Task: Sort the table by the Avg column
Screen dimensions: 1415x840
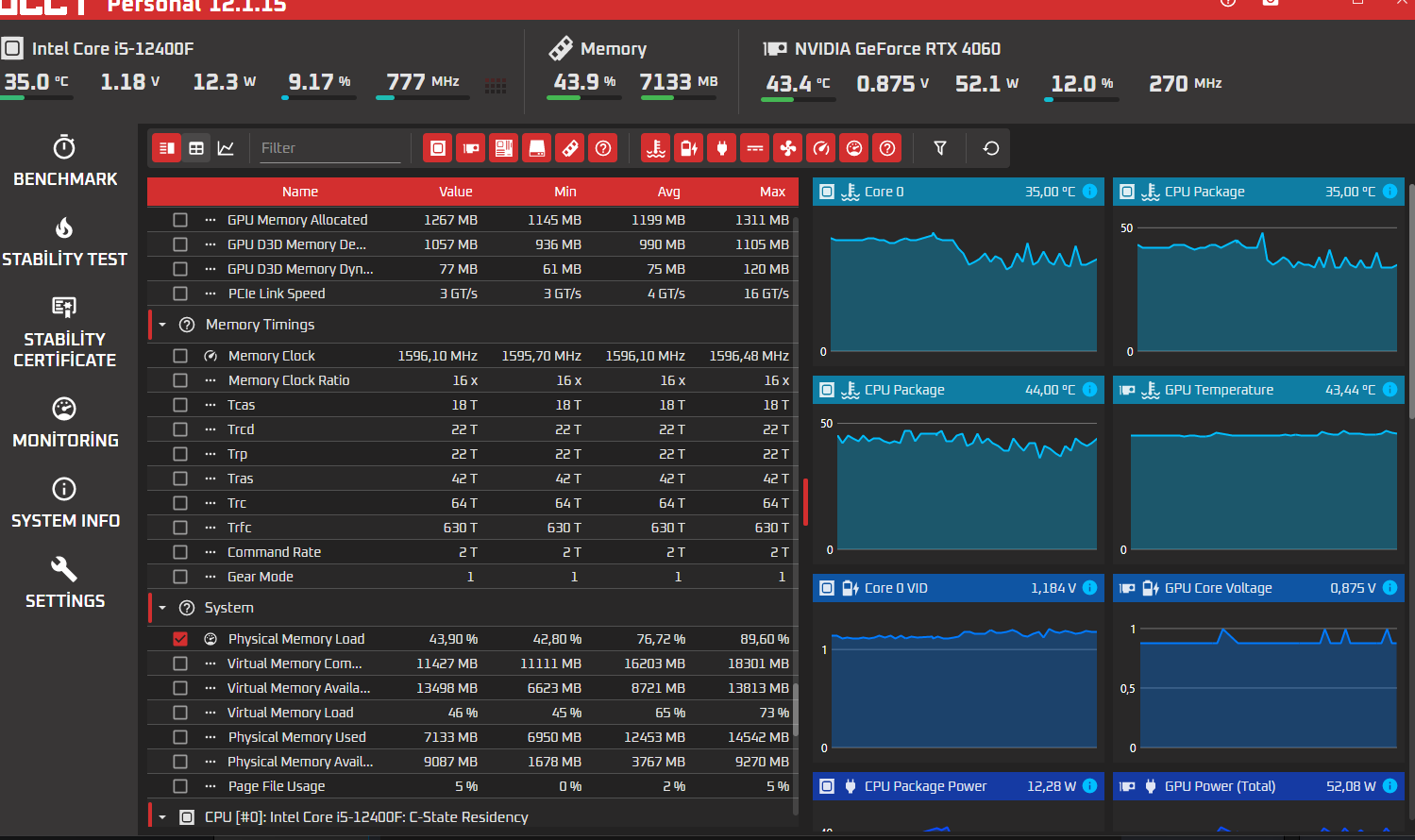Action: [669, 192]
